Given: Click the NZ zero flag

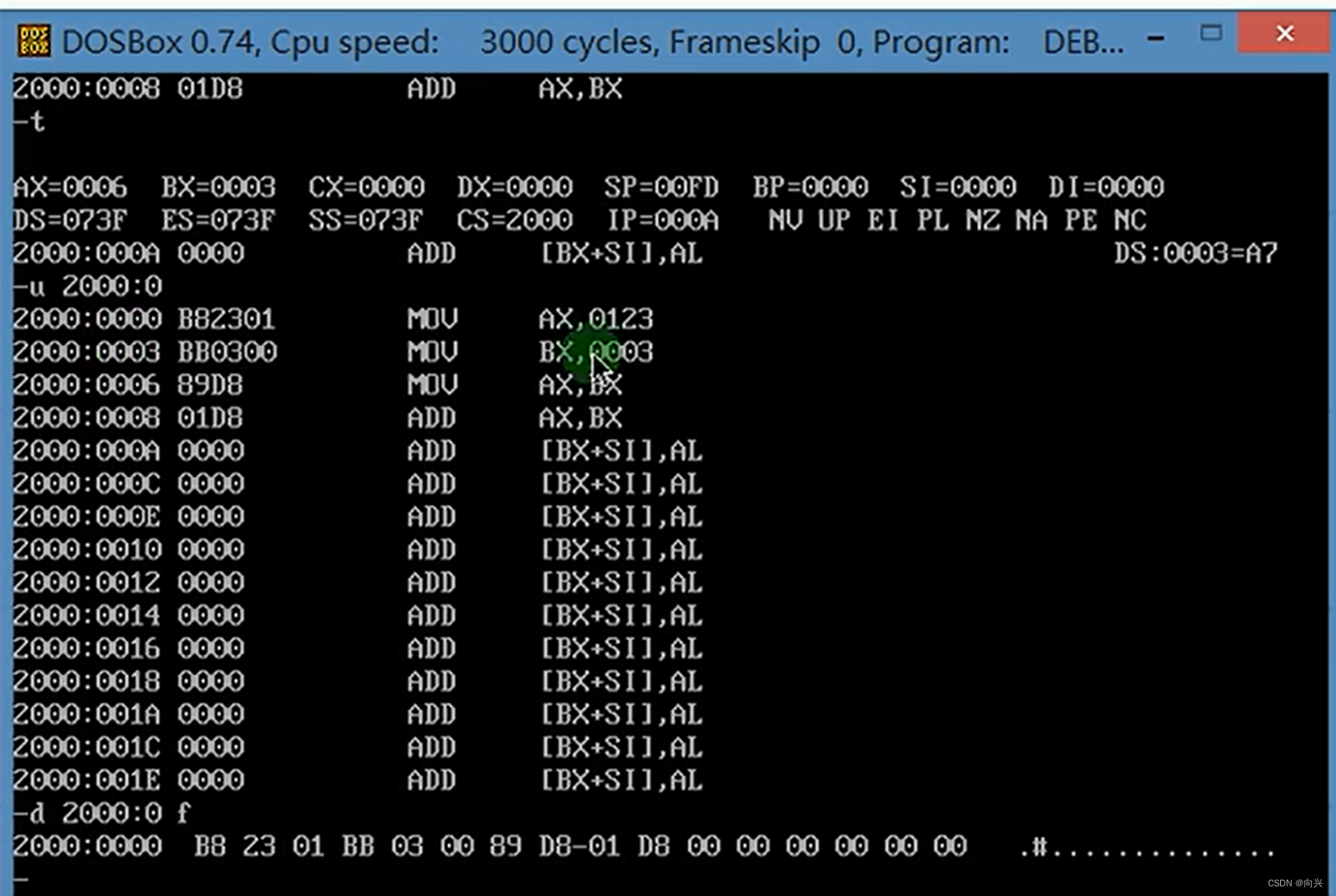Looking at the screenshot, I should coord(983,220).
